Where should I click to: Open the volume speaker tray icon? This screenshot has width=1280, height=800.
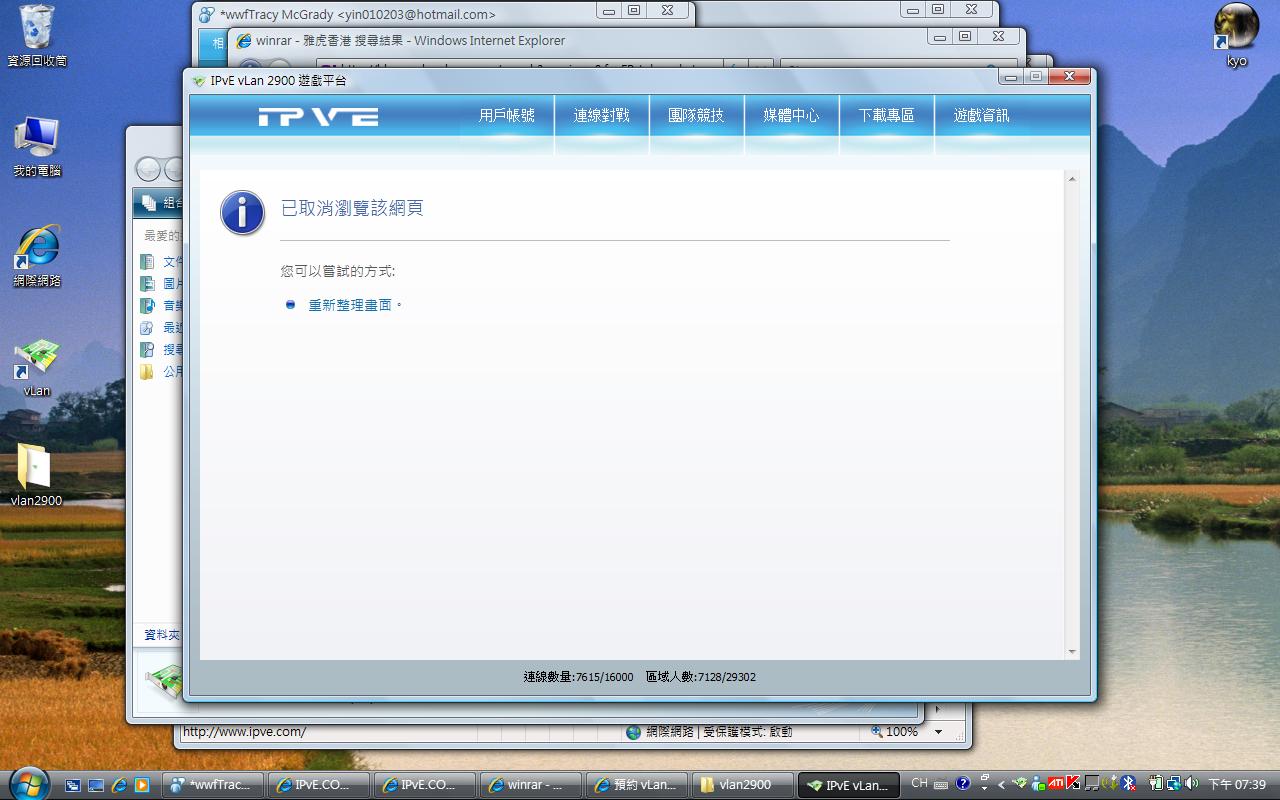[1191, 783]
